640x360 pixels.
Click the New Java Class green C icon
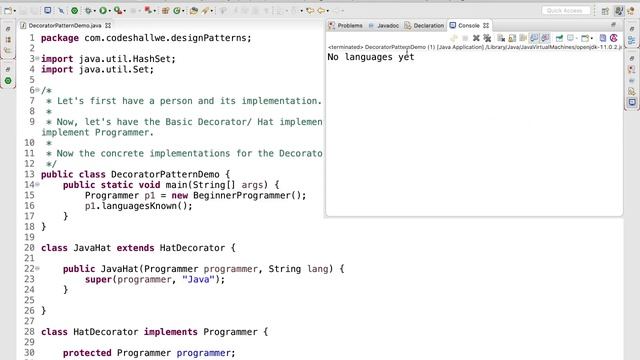[177, 11]
